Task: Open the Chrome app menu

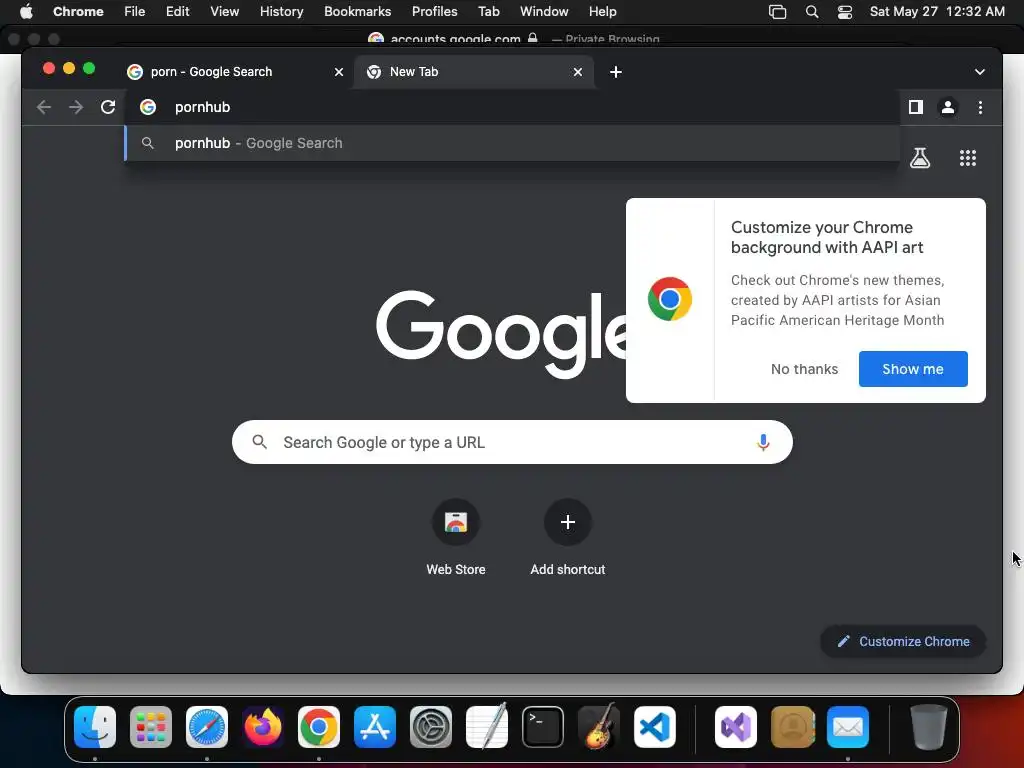Action: click(x=78, y=12)
